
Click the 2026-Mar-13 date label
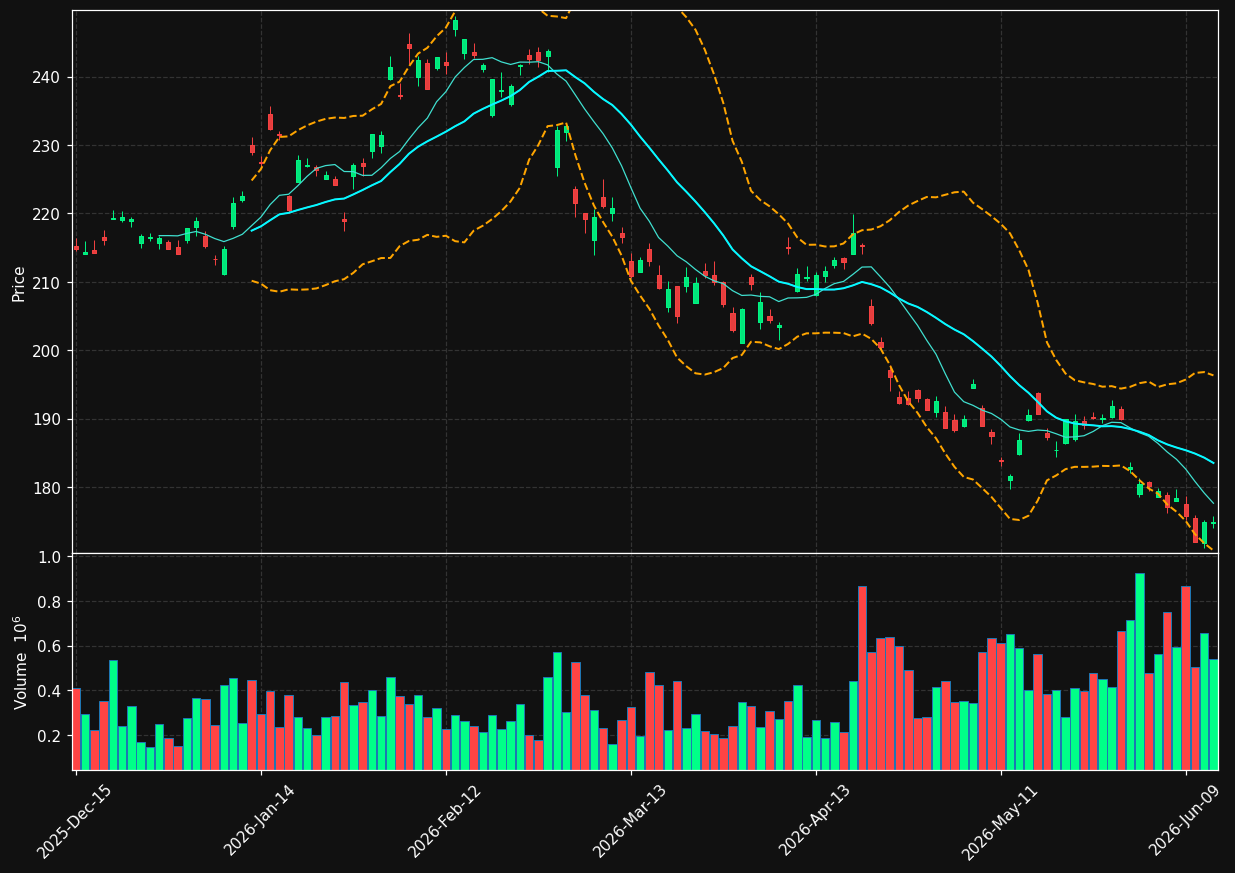[630, 820]
